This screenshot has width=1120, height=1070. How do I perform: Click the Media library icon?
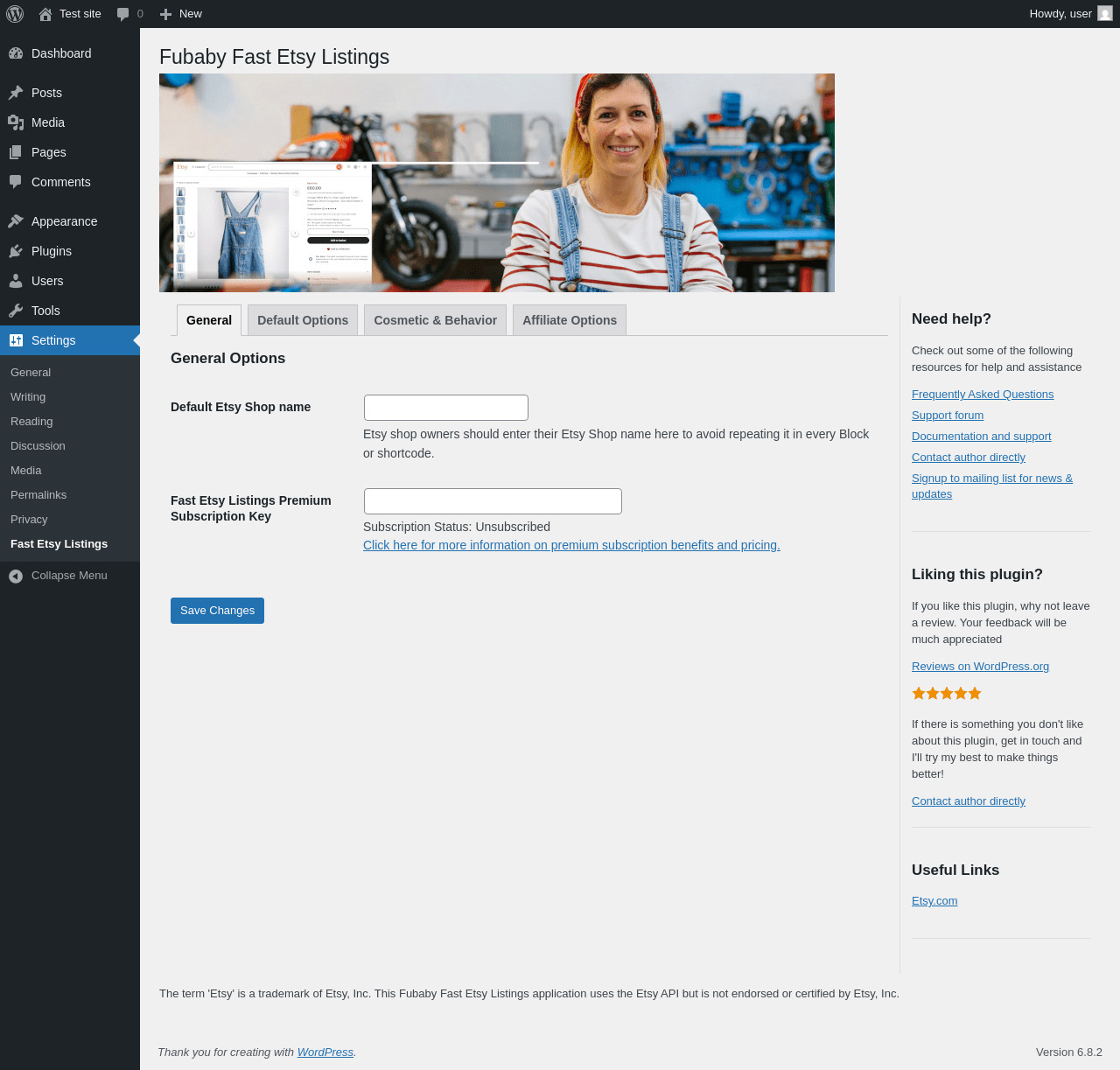click(x=16, y=122)
